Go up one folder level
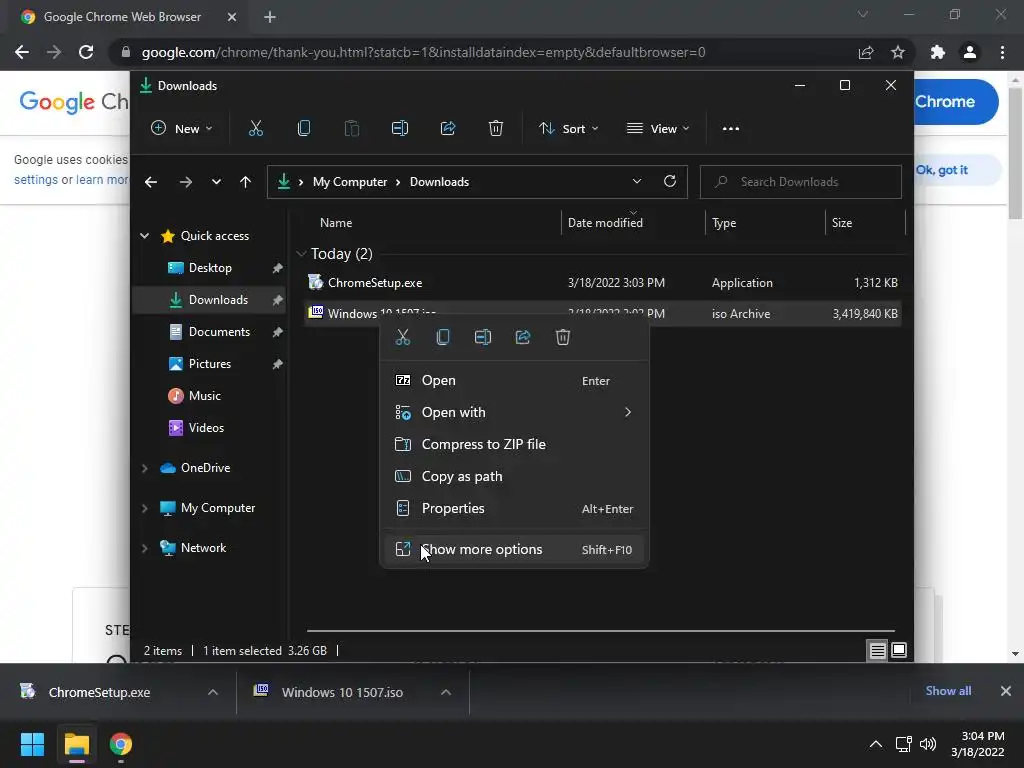Image resolution: width=1024 pixels, height=768 pixels. pos(245,182)
